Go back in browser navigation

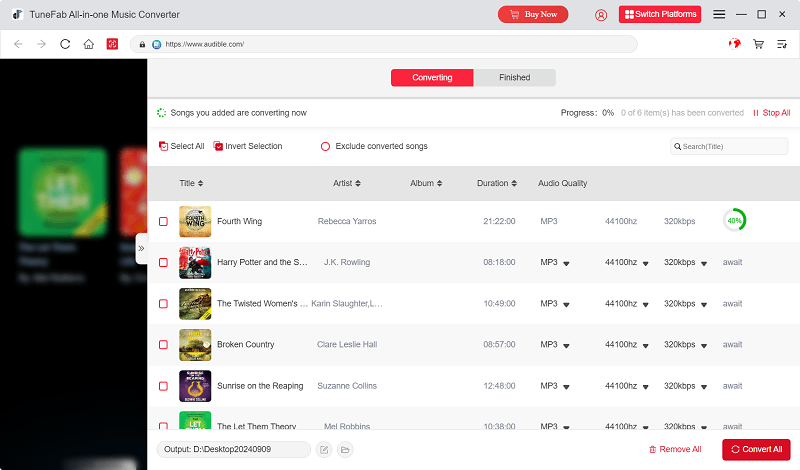[x=18, y=44]
